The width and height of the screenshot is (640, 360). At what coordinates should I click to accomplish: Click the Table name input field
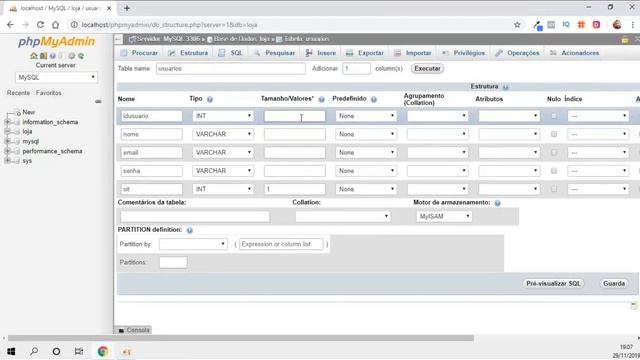pyautogui.click(x=231, y=69)
